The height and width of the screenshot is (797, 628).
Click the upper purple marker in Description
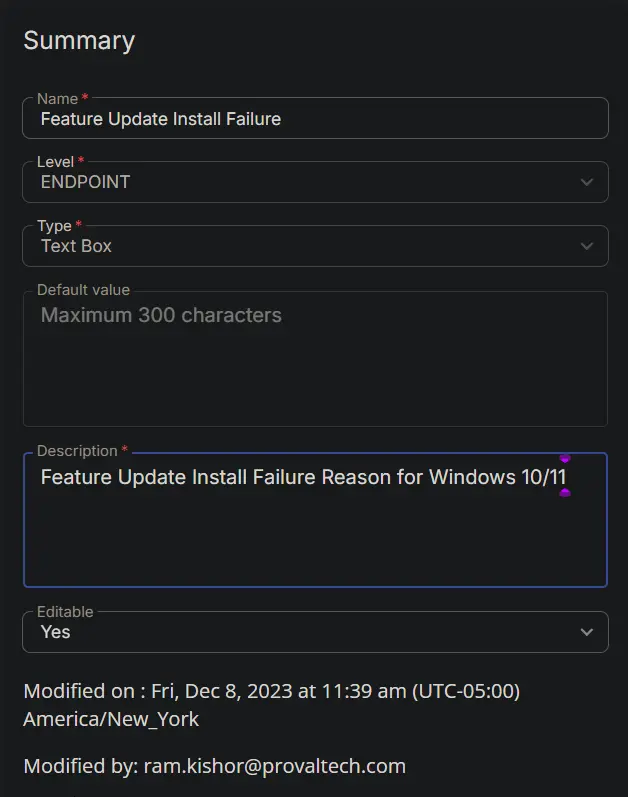(564, 458)
